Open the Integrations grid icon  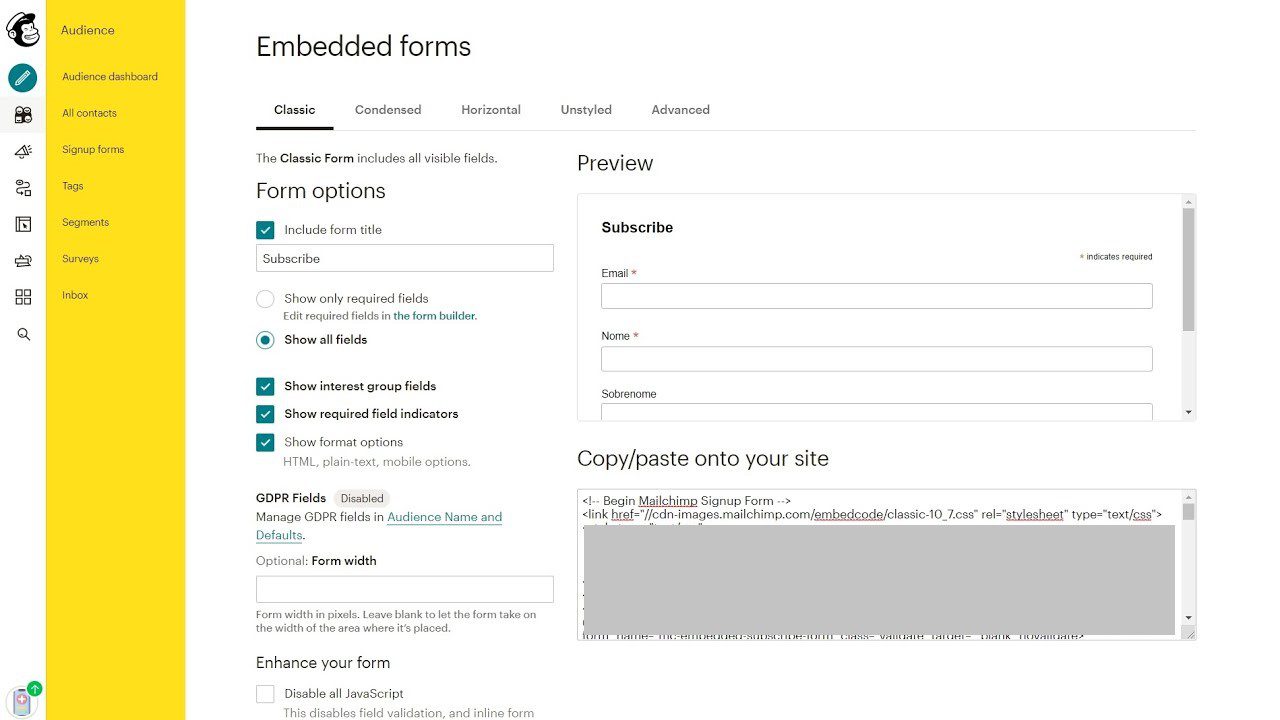click(22, 296)
